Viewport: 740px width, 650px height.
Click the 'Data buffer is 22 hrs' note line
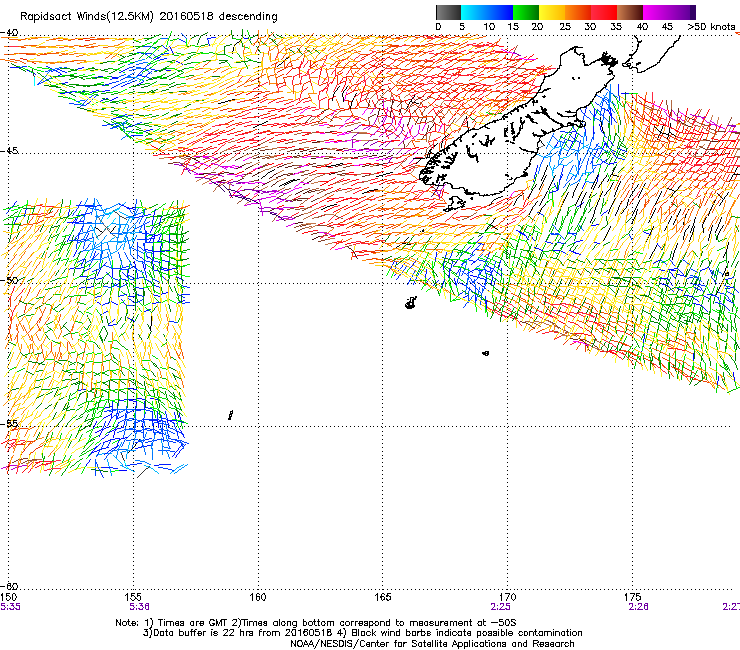click(x=238, y=633)
